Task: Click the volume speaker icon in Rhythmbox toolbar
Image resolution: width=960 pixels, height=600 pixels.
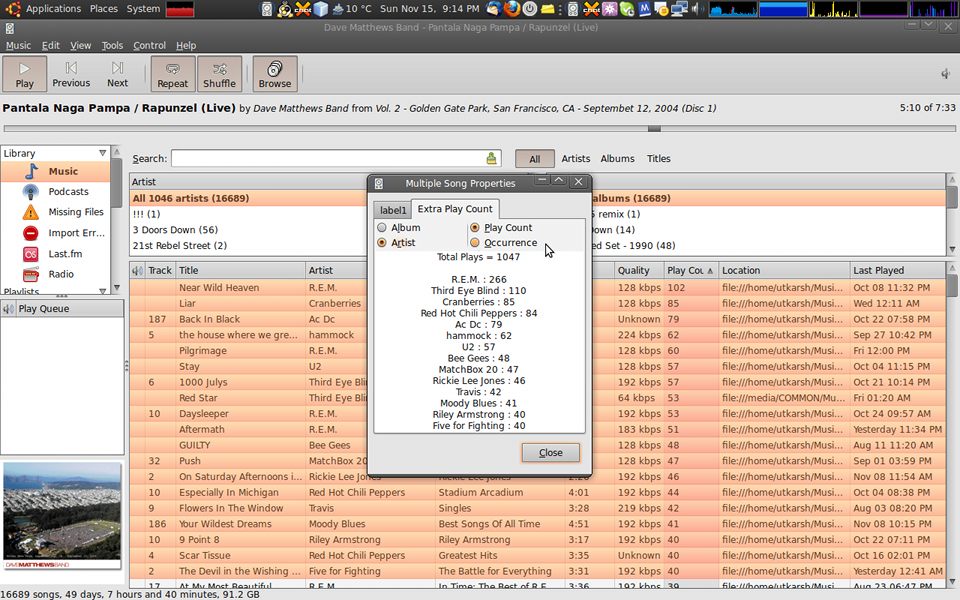Action: pyautogui.click(x=945, y=74)
